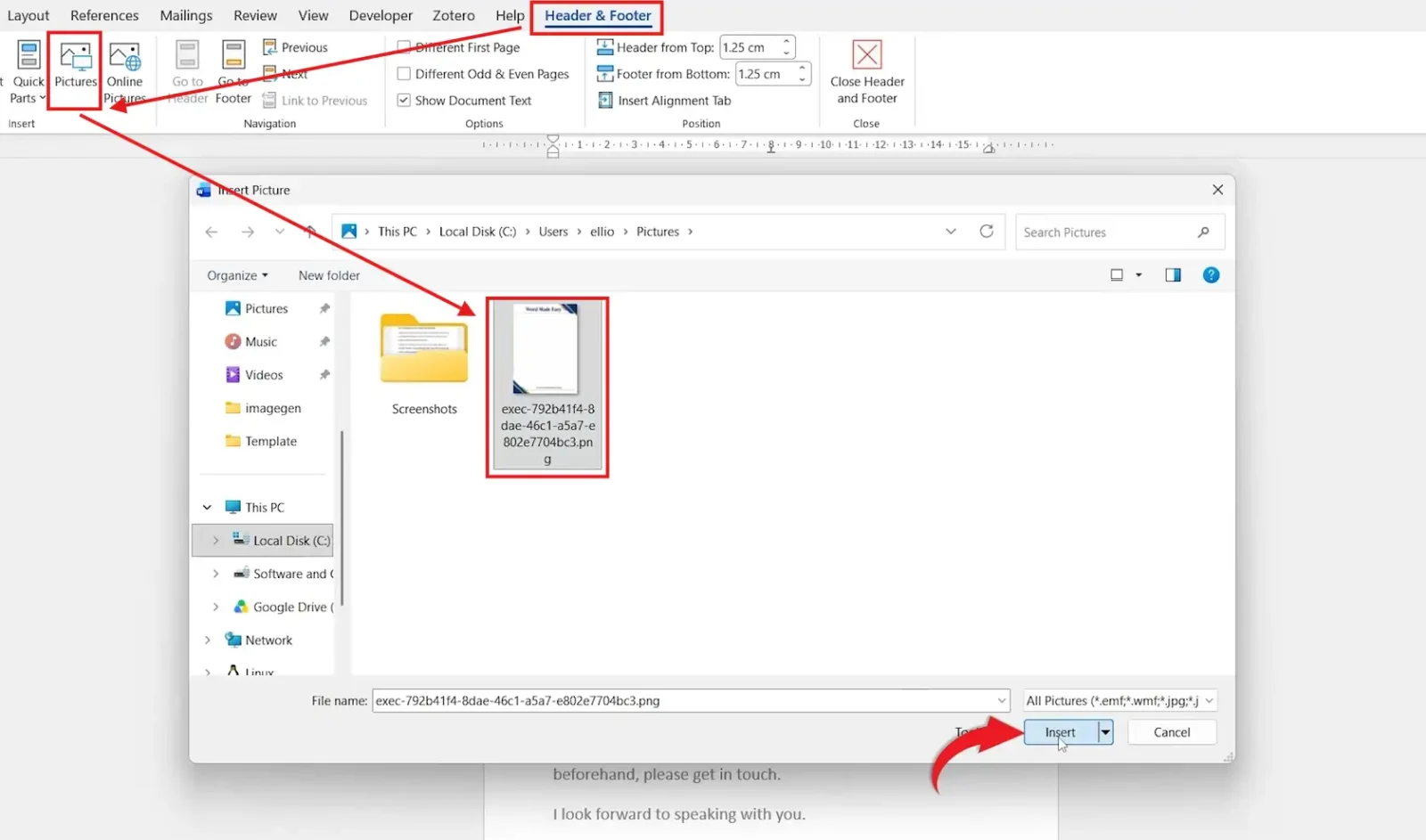Open view options dropdown arrow
This screenshot has height=840, width=1426.
tap(1139, 275)
